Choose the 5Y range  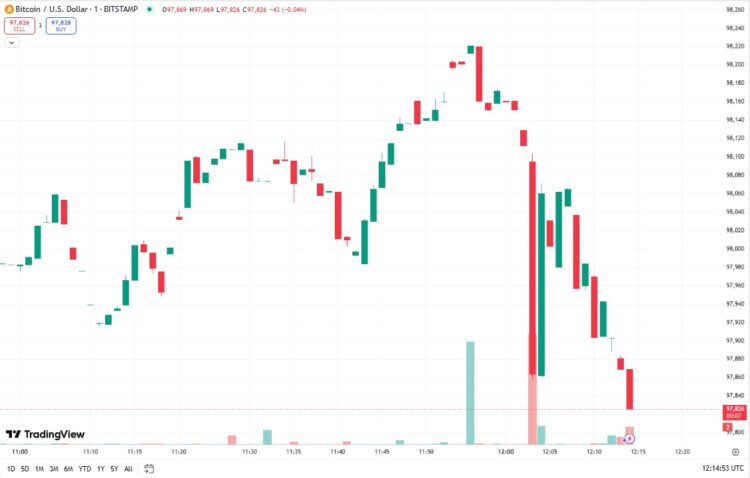(114, 468)
